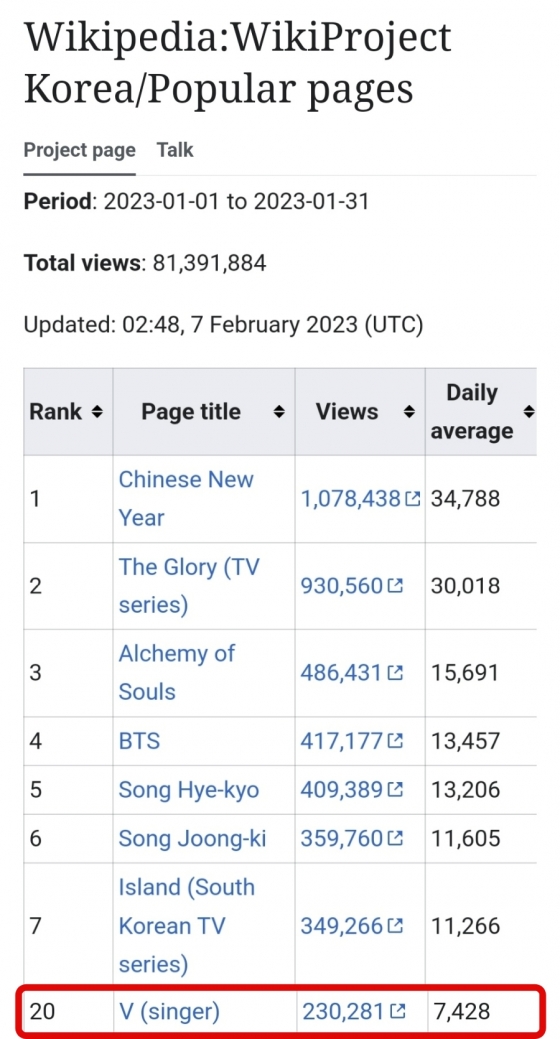Image resolution: width=560 pixels, height=1039 pixels.
Task: Click external link icon beside 486,431
Action: pyautogui.click(x=395, y=673)
